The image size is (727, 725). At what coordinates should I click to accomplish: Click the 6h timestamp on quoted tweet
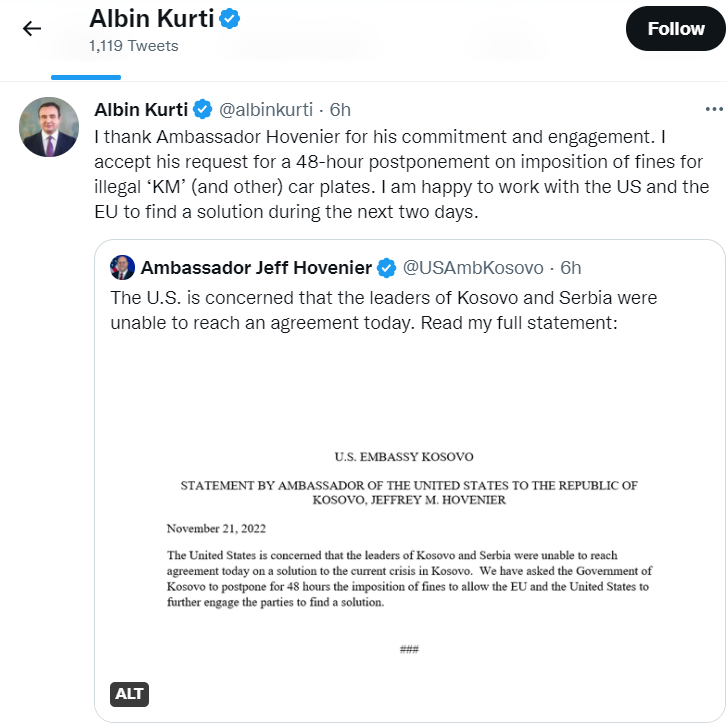[570, 267]
